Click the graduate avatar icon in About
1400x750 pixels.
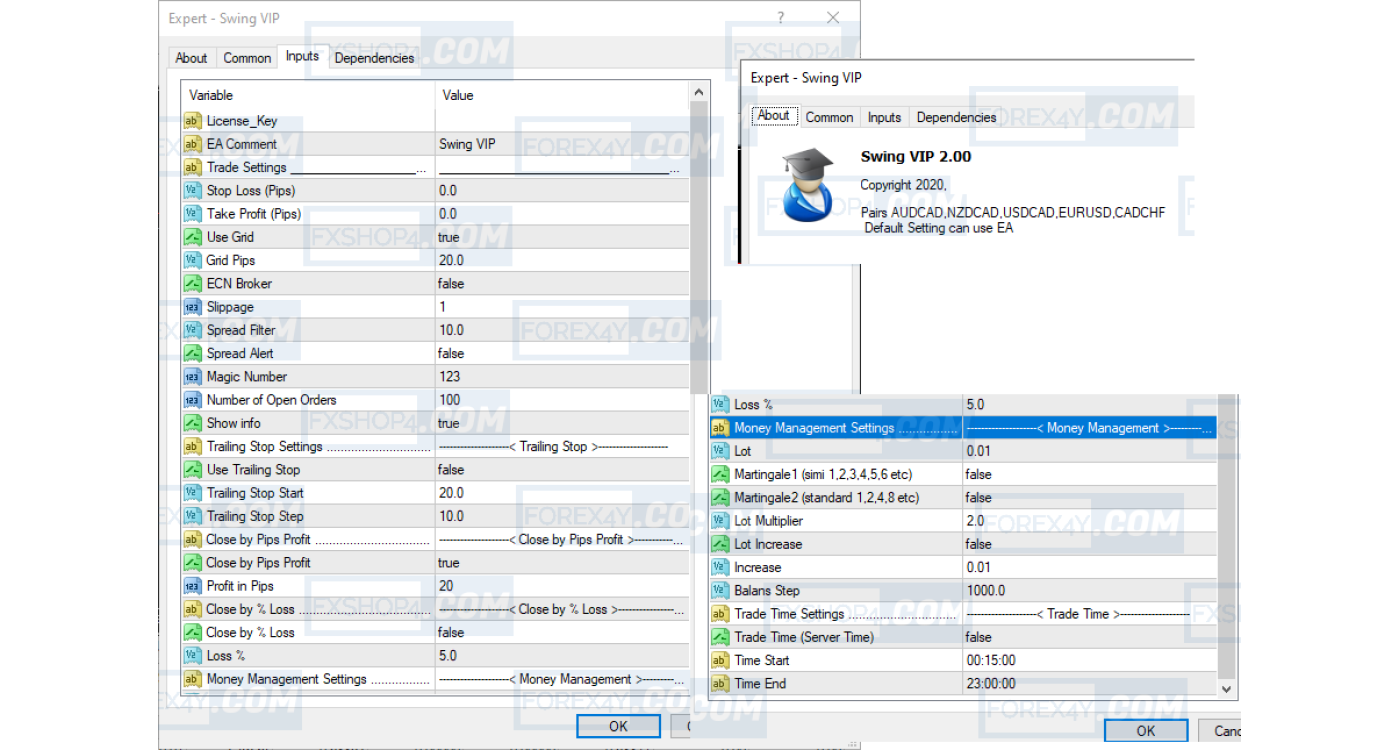[x=807, y=185]
